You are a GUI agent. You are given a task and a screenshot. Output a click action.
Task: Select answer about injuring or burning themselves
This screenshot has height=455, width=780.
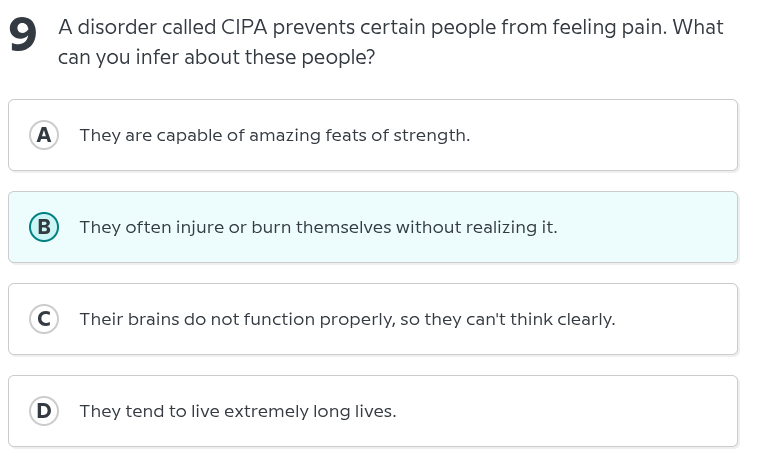point(318,227)
